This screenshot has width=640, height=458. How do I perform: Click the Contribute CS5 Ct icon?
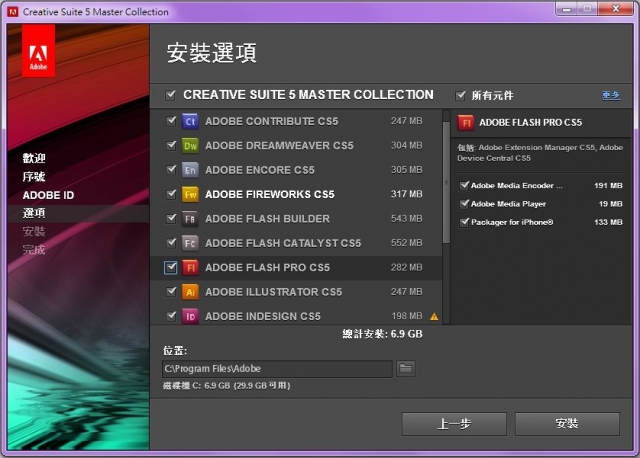[190, 121]
